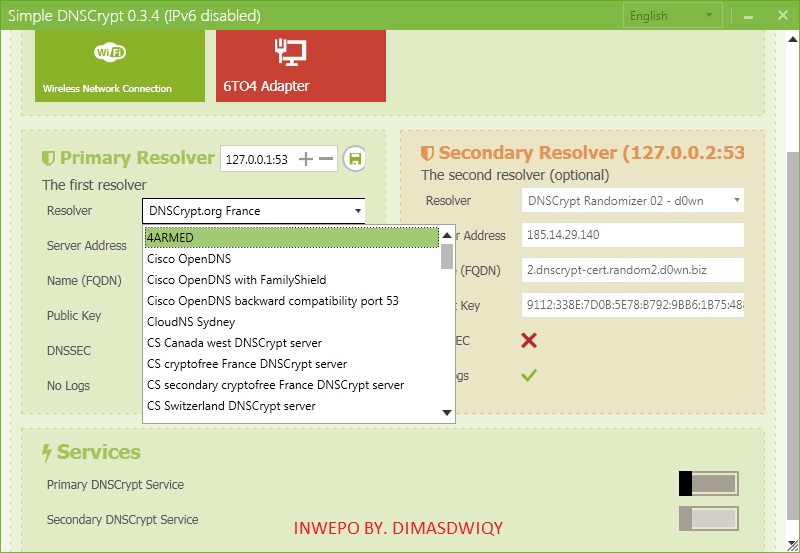Viewport: 800px width, 553px height.
Task: Click the primary Server Address label
Action: (x=87, y=245)
